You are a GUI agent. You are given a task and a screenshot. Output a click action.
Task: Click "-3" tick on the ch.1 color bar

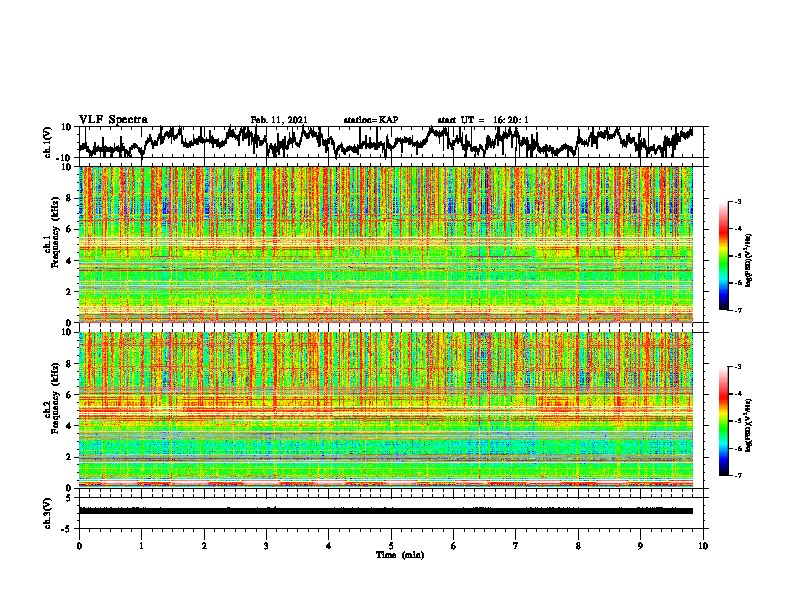click(x=738, y=201)
